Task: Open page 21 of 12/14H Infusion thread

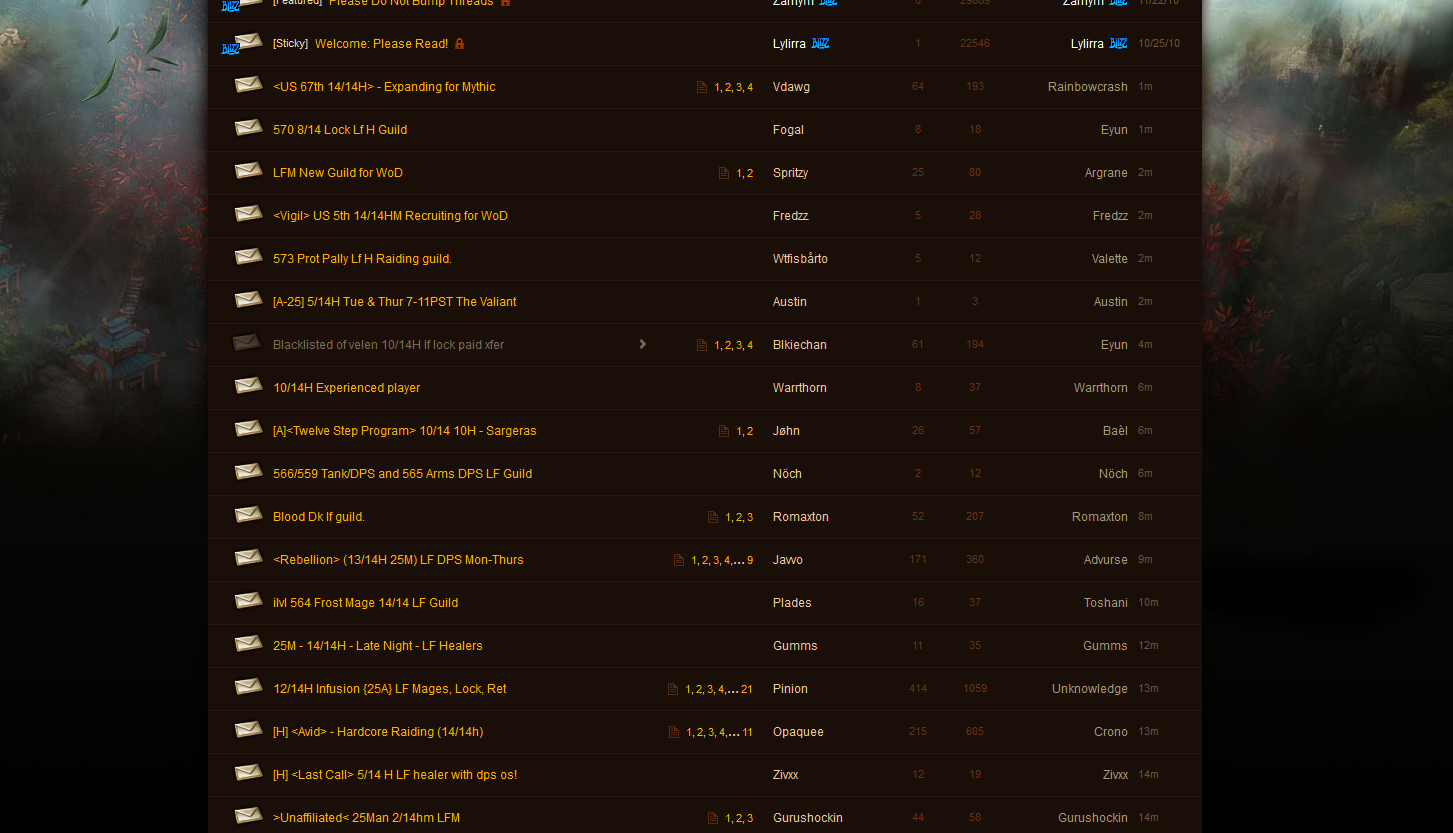Action: pos(747,689)
